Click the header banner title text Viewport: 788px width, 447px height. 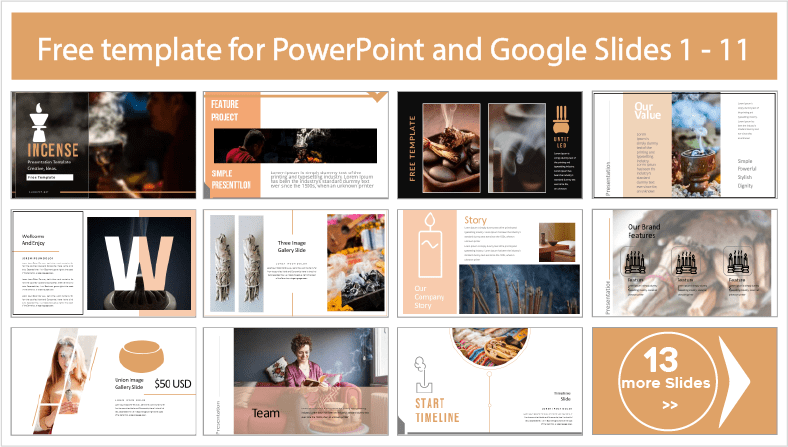click(x=393, y=49)
